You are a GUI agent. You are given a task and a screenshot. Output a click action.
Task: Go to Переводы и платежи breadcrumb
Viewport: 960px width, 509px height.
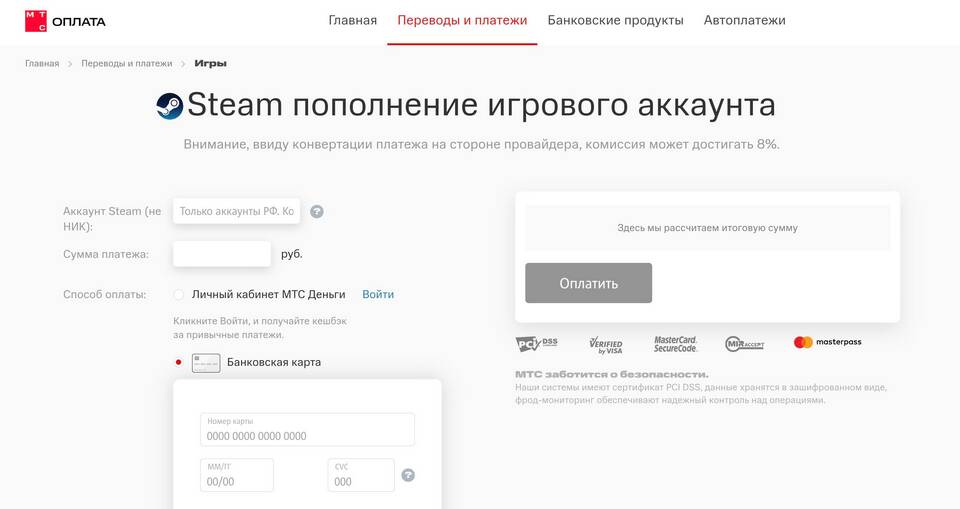[127, 63]
